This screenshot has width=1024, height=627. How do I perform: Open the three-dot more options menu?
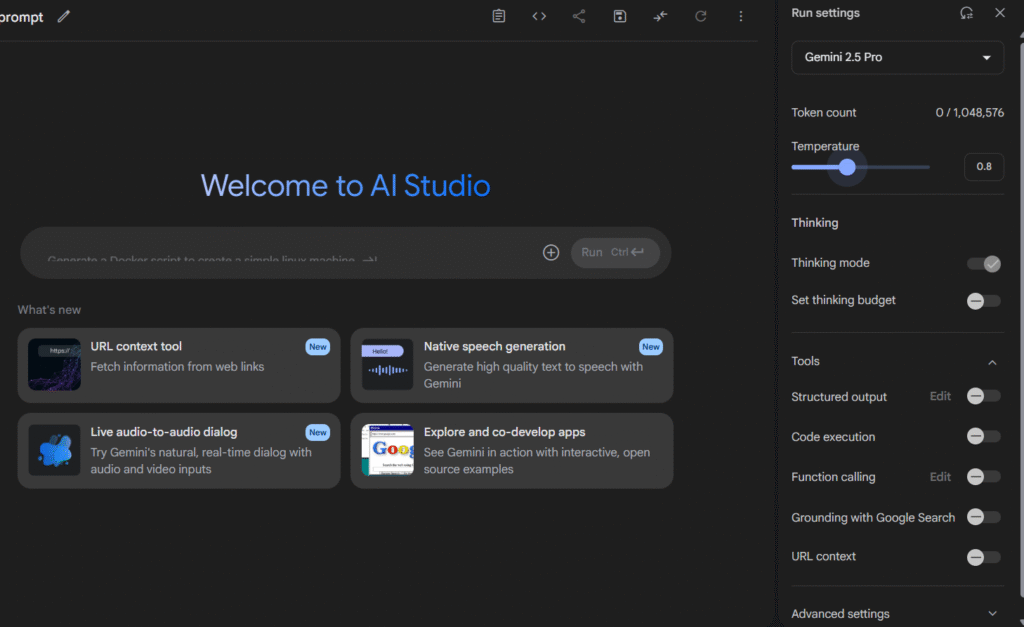pos(741,16)
